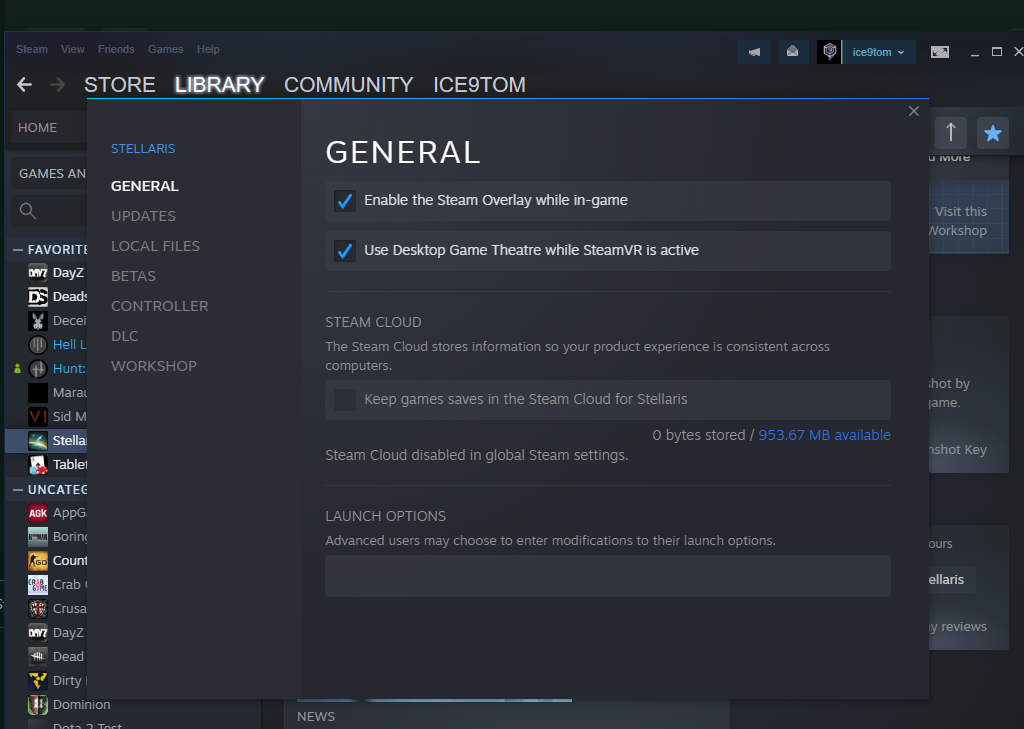Viewport: 1024px width, 729px height.
Task: Click the NEWS heading below the dialog
Action: point(316,717)
